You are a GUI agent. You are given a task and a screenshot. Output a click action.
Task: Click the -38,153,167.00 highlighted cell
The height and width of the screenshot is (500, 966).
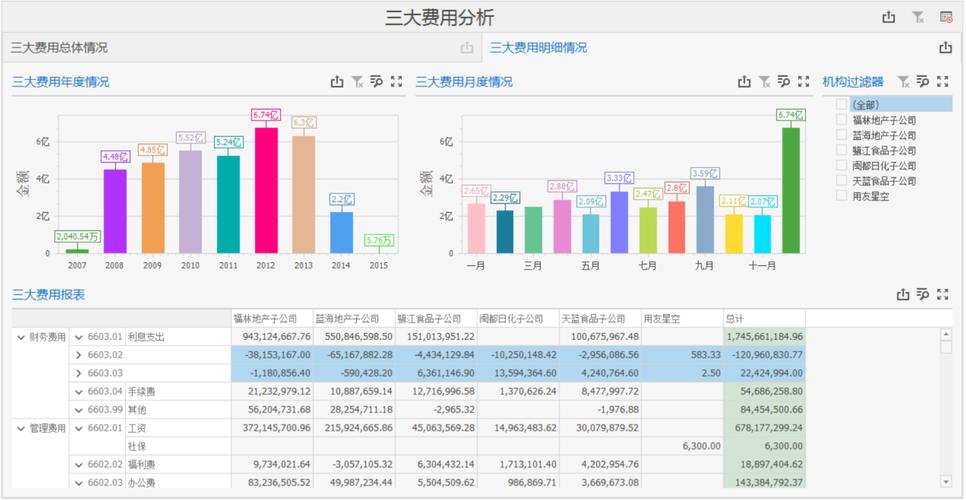tap(272, 355)
